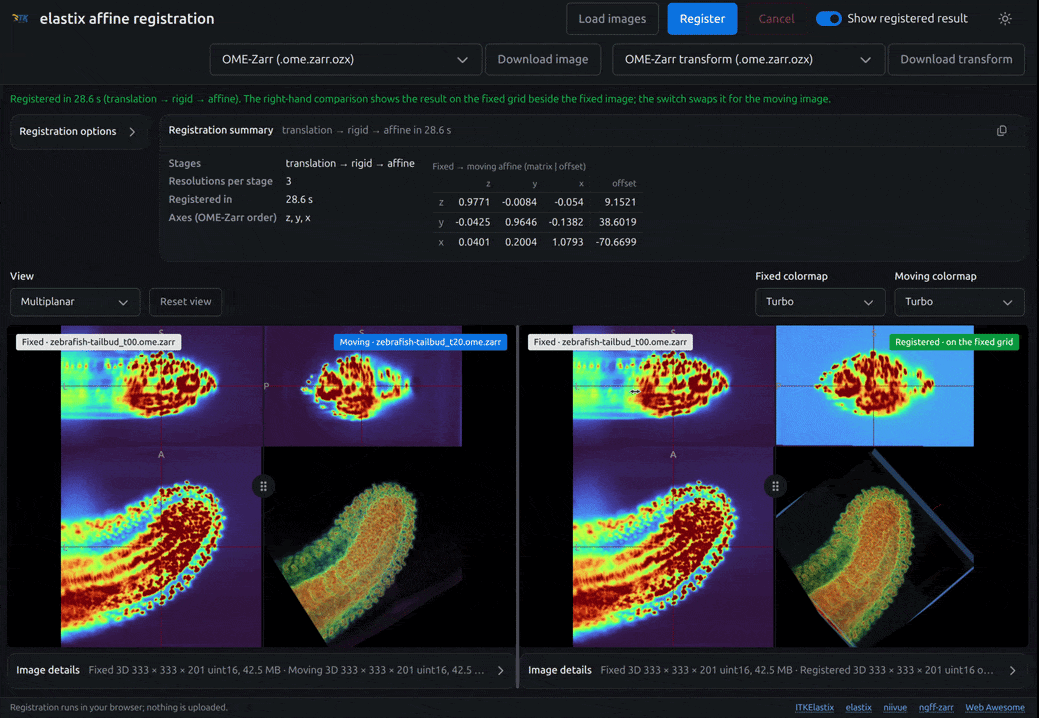Viewport: 1039px width, 718px height.
Task: Click the offset value 38.6019
Action: click(618, 222)
